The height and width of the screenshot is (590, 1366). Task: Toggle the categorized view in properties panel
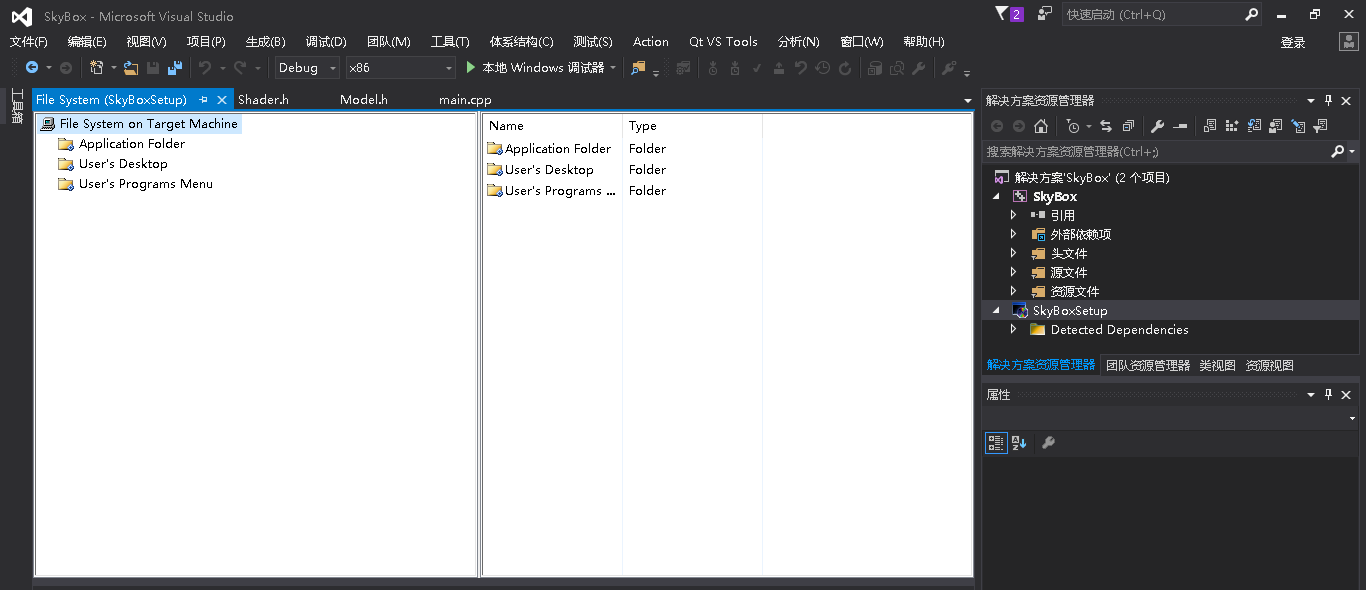[x=996, y=443]
